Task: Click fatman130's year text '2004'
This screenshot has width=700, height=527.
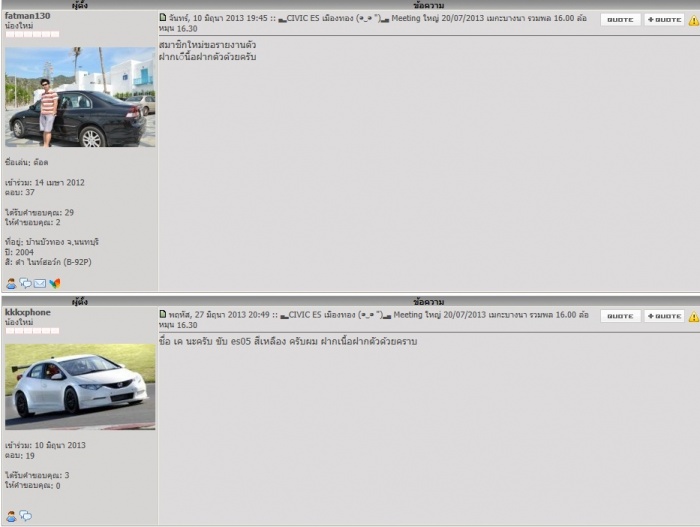Action: click(x=25, y=252)
